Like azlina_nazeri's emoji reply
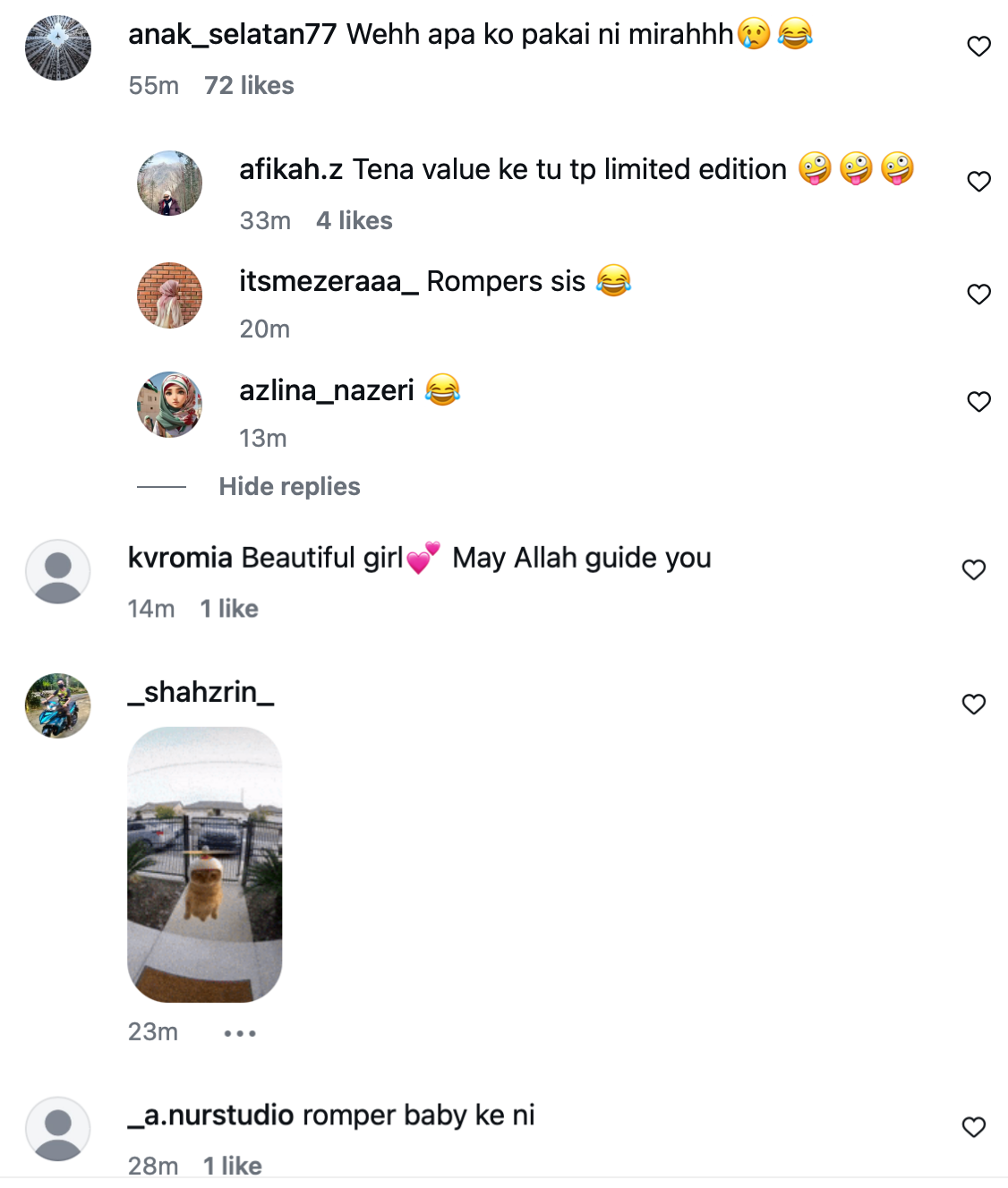The height and width of the screenshot is (1188, 1008). 978,402
